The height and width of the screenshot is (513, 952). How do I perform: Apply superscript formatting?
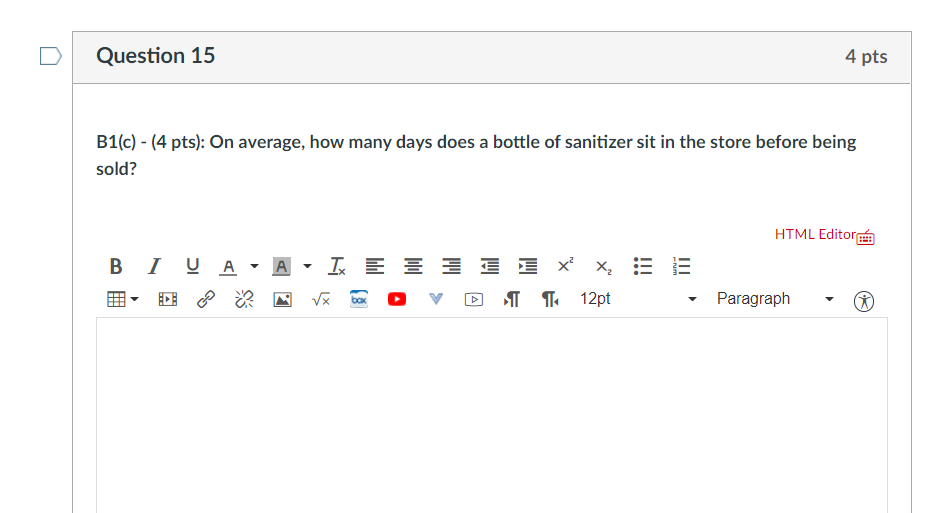coord(565,265)
